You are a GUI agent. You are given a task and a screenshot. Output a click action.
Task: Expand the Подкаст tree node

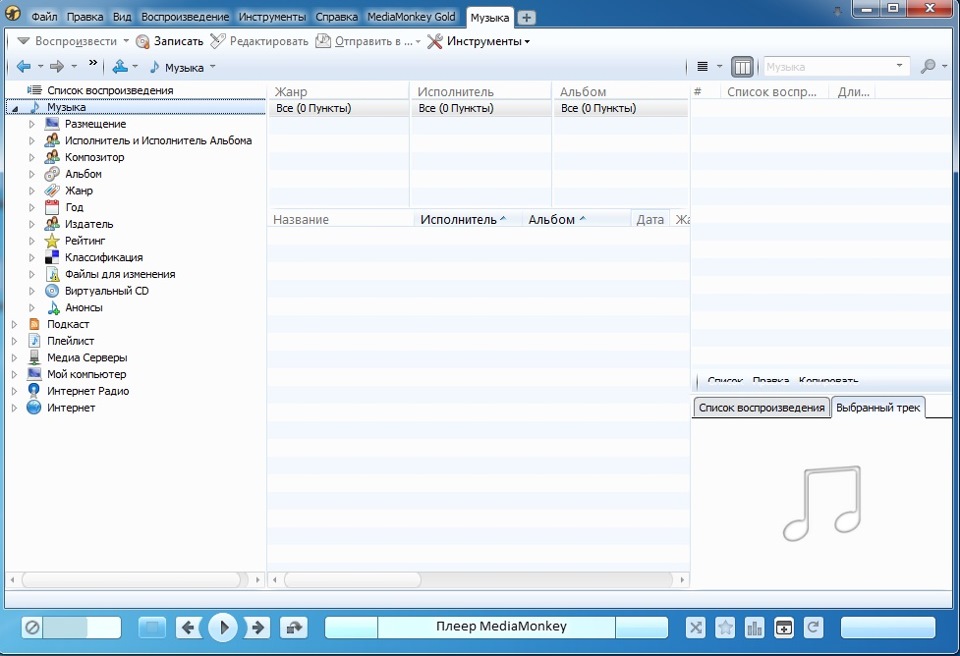[x=13, y=324]
